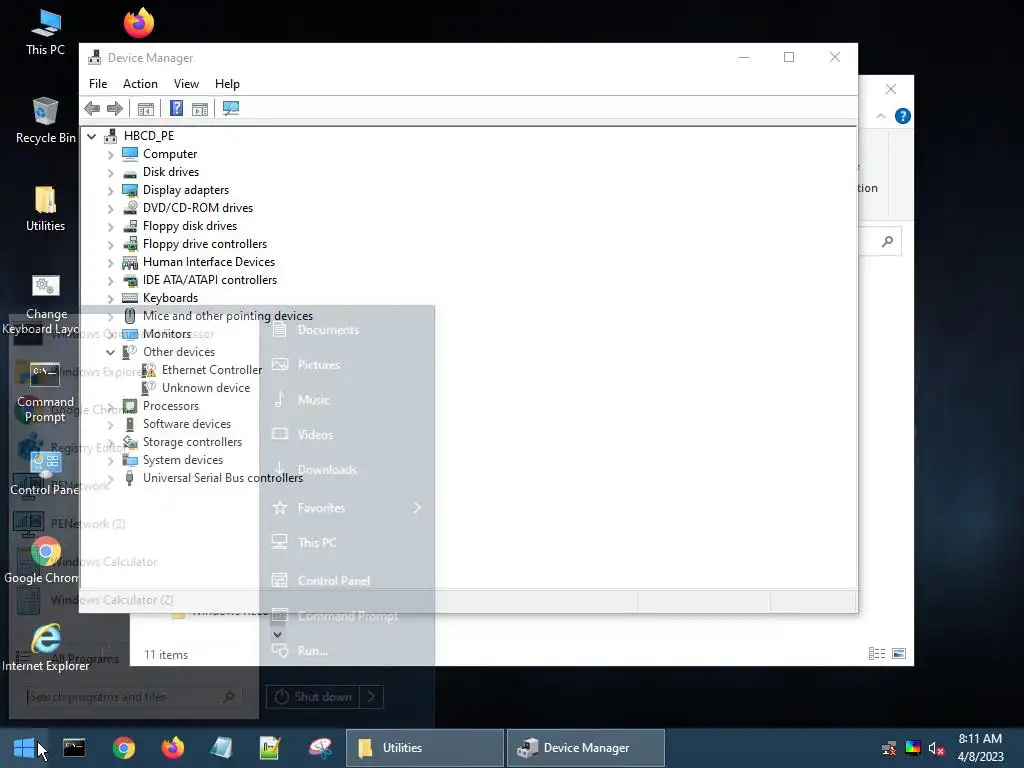Select the Google Chrome desktop icon
The width and height of the screenshot is (1024, 768).
[x=45, y=560]
